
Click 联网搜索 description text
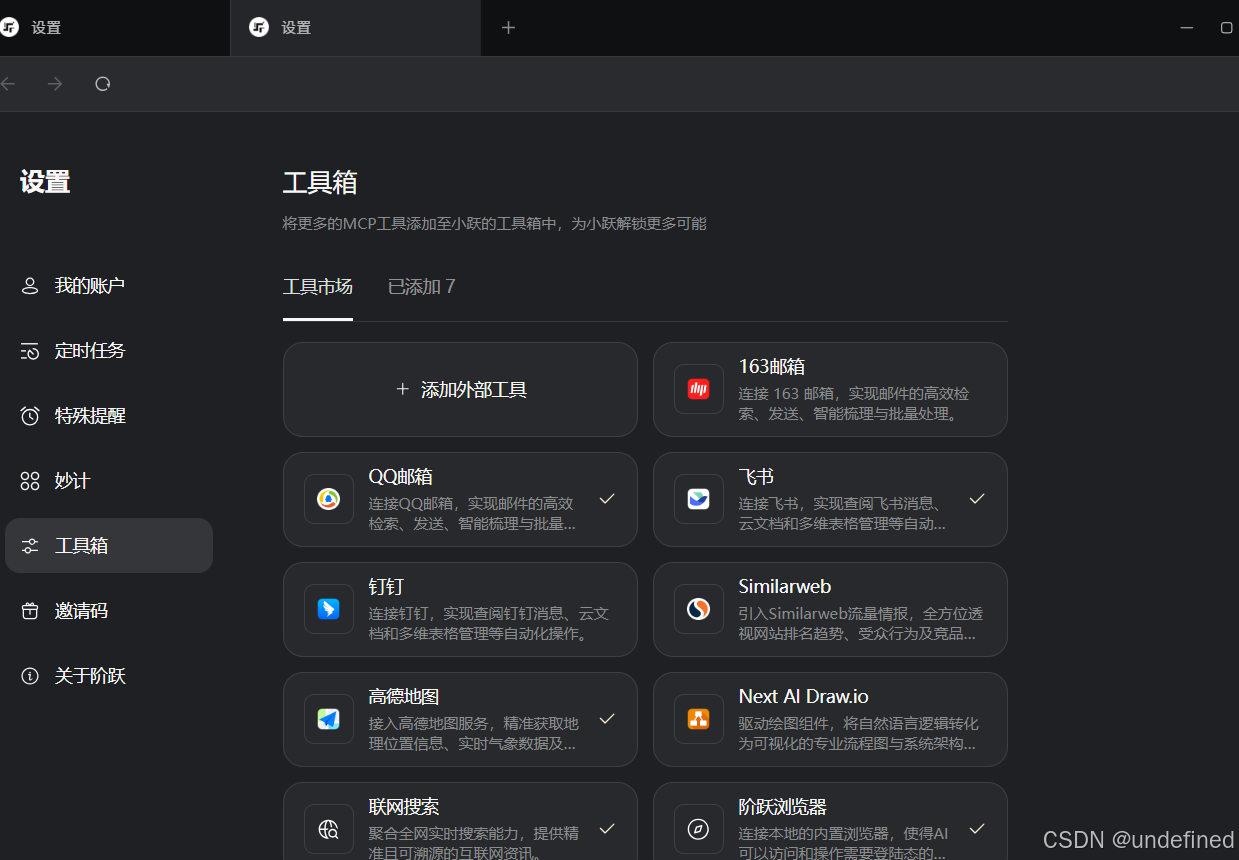pyautogui.click(x=473, y=843)
